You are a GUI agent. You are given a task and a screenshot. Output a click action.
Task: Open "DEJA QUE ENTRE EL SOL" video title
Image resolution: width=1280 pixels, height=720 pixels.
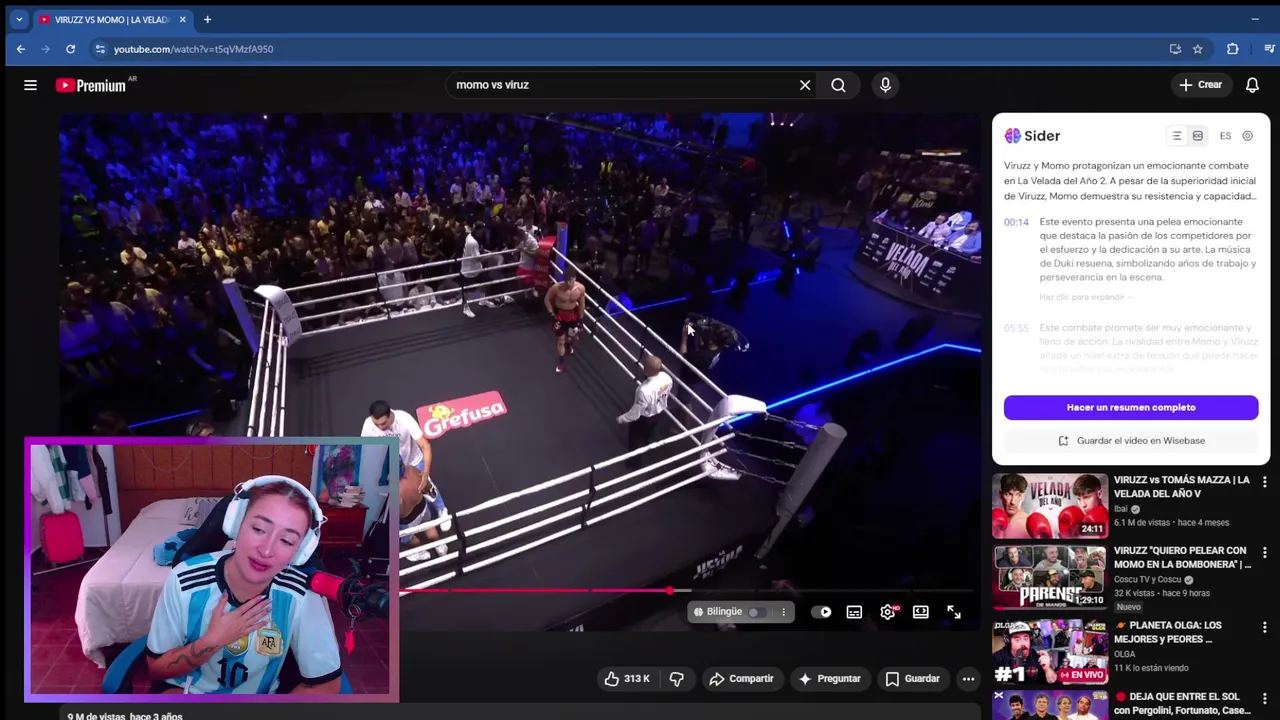click(x=1182, y=703)
